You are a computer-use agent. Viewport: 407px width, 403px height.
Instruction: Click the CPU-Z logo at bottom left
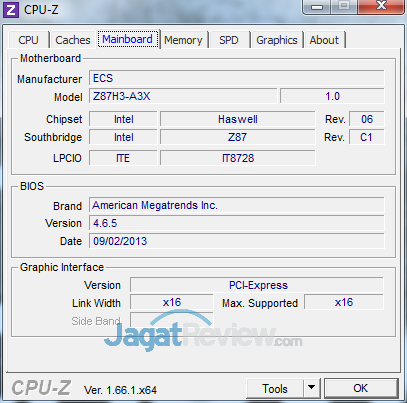[41, 388]
